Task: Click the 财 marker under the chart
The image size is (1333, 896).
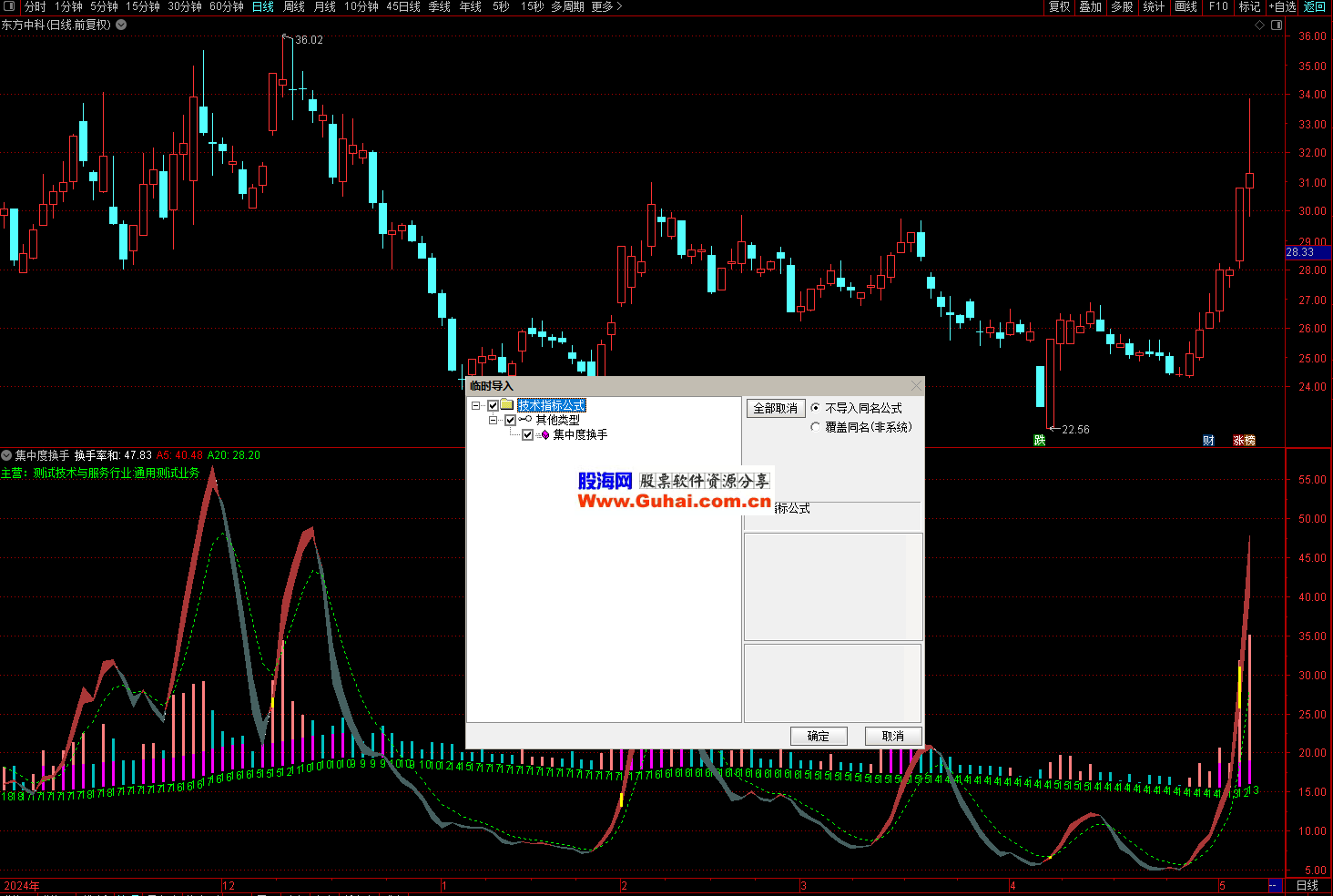Action: [x=1208, y=440]
